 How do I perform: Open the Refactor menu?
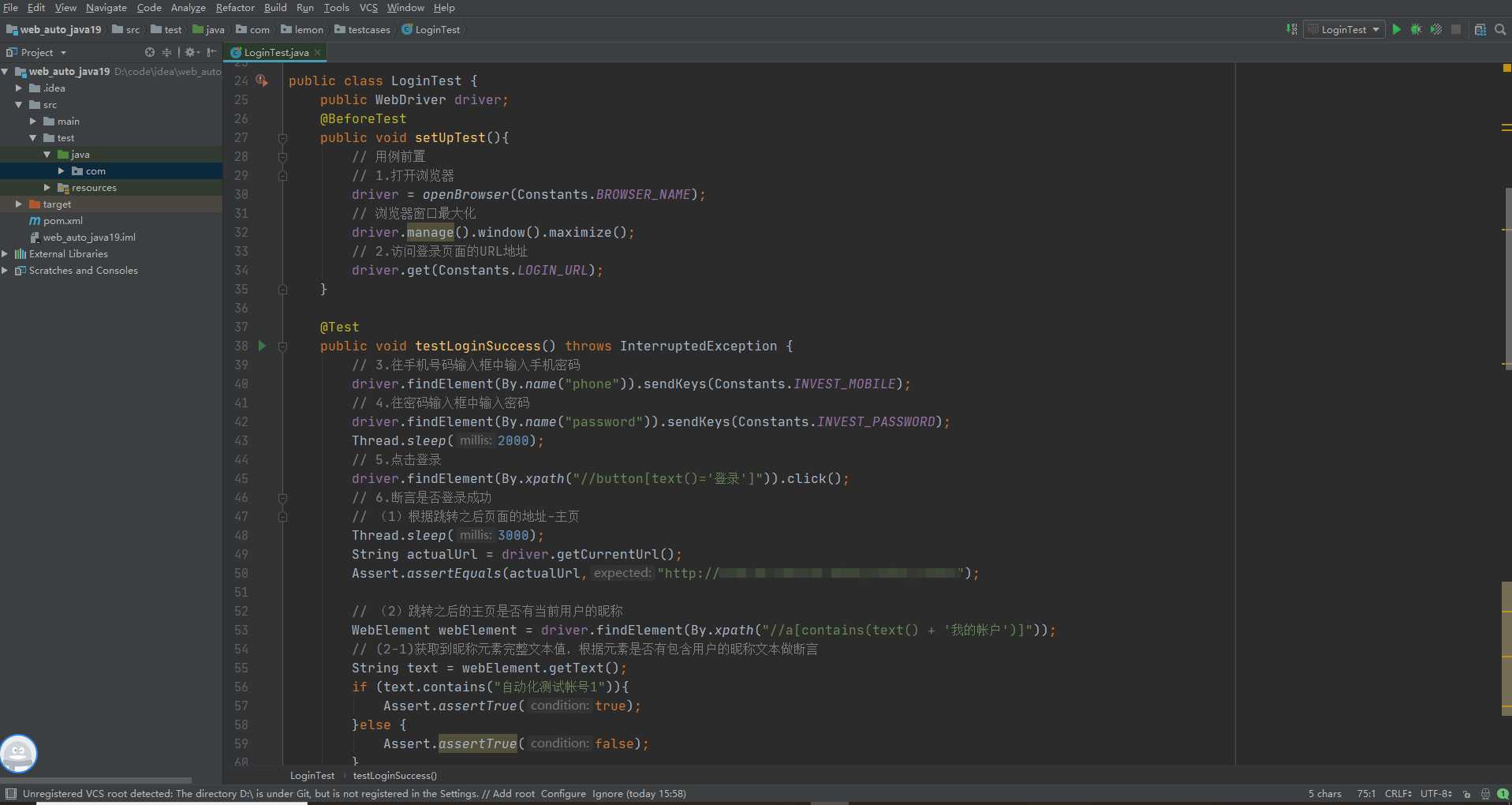coord(235,7)
